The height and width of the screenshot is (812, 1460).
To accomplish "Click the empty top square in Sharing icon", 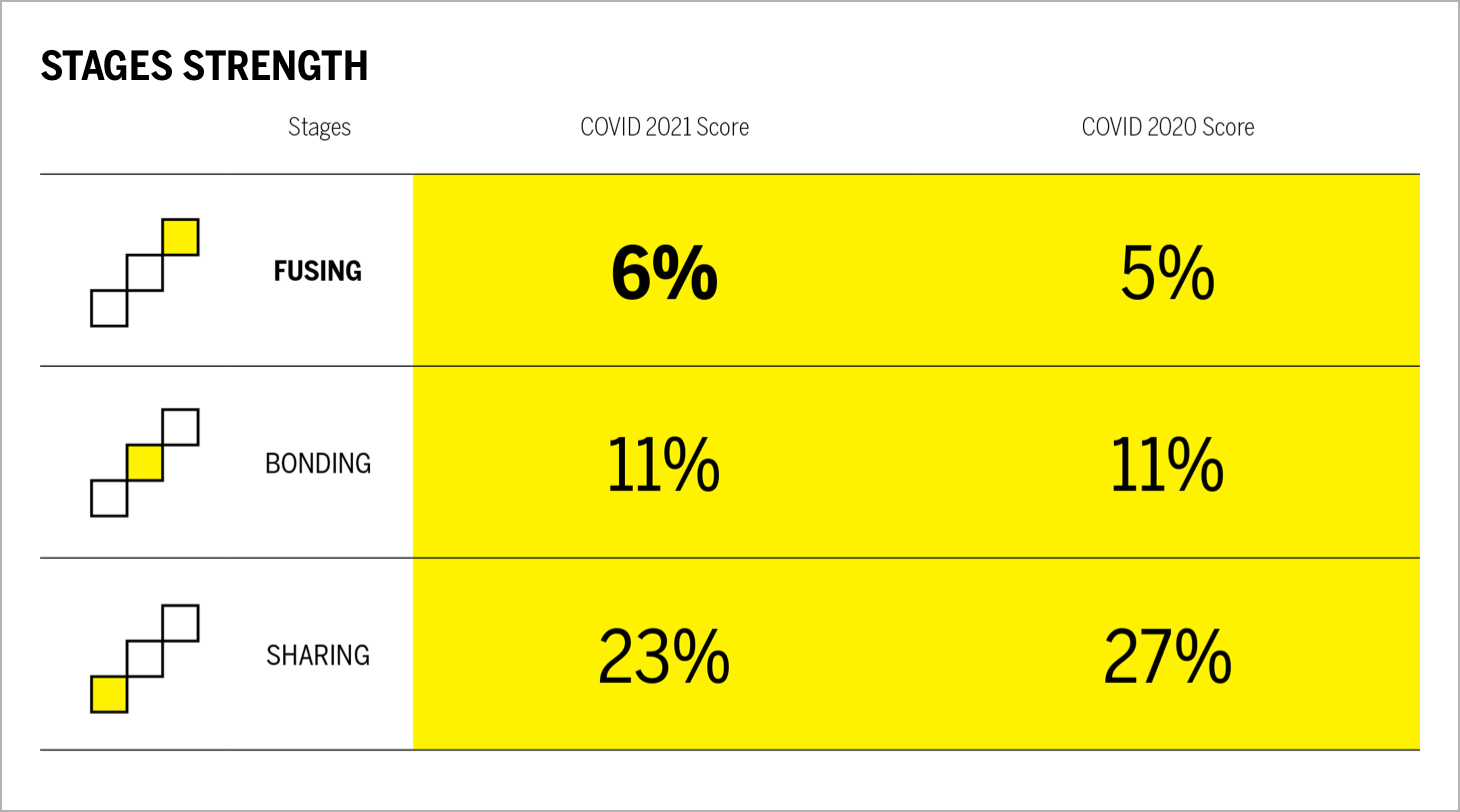I will [181, 623].
